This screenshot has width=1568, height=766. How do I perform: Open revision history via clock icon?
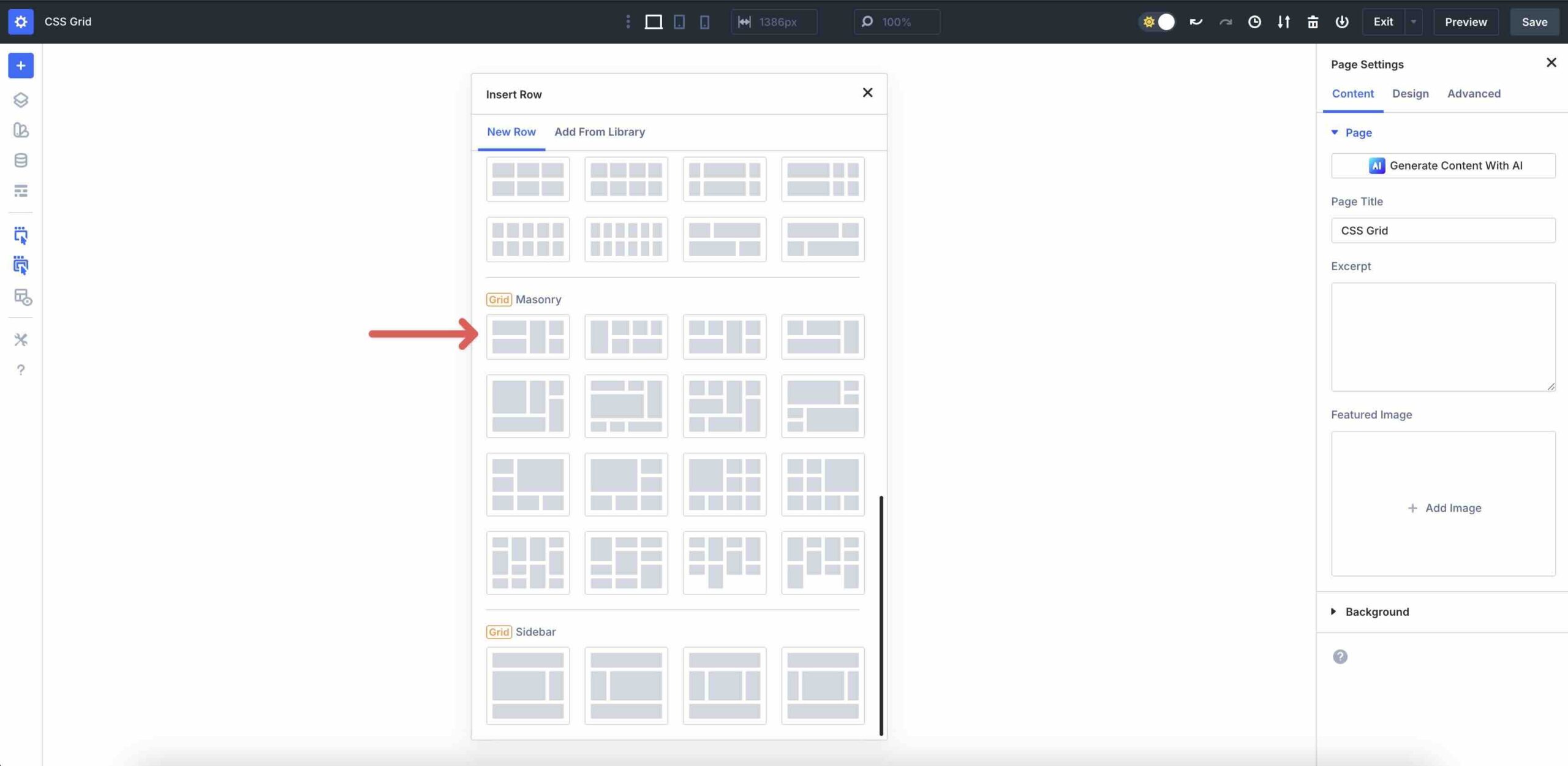pyautogui.click(x=1255, y=21)
